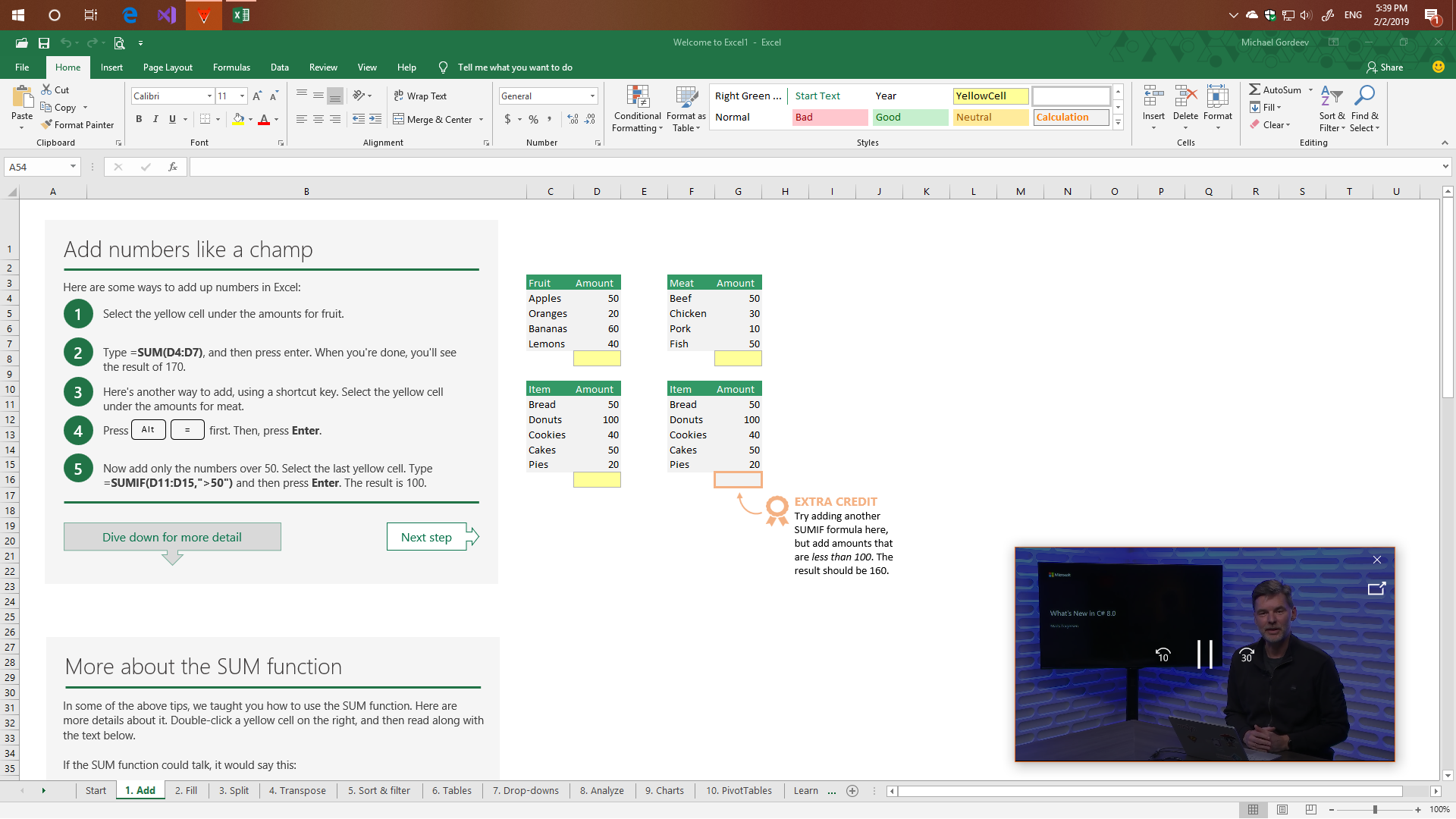Click the Format Painter icon
The height and width of the screenshot is (819, 1456).
click(x=47, y=125)
